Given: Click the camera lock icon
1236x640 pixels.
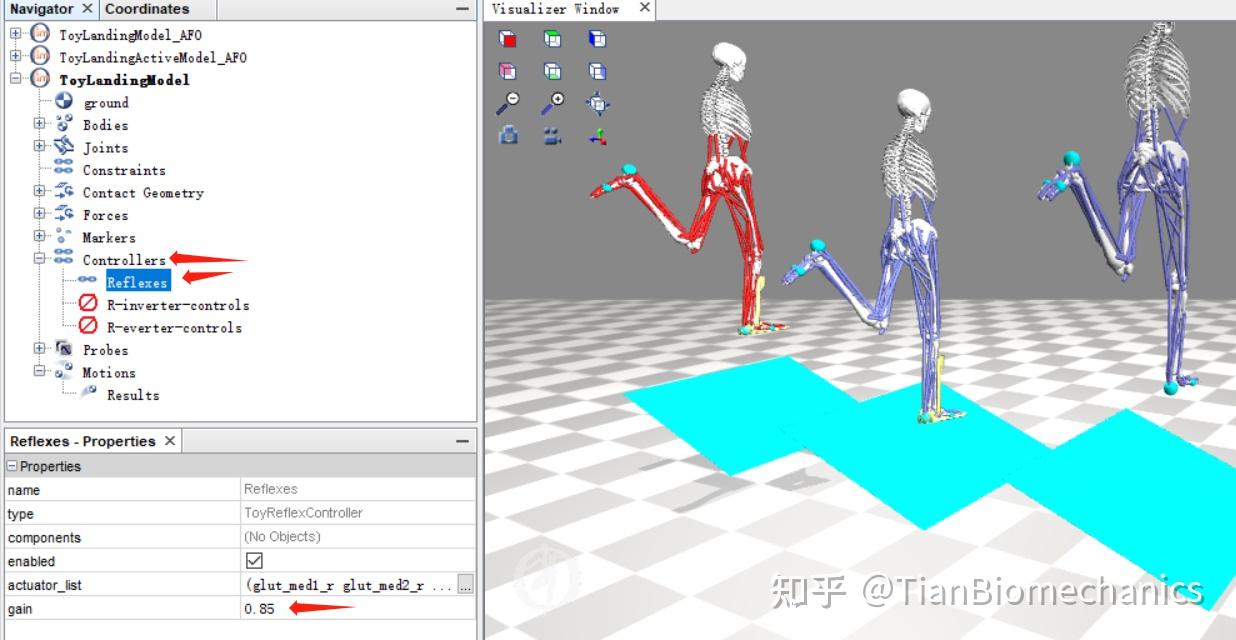Looking at the screenshot, I should pos(507,135).
